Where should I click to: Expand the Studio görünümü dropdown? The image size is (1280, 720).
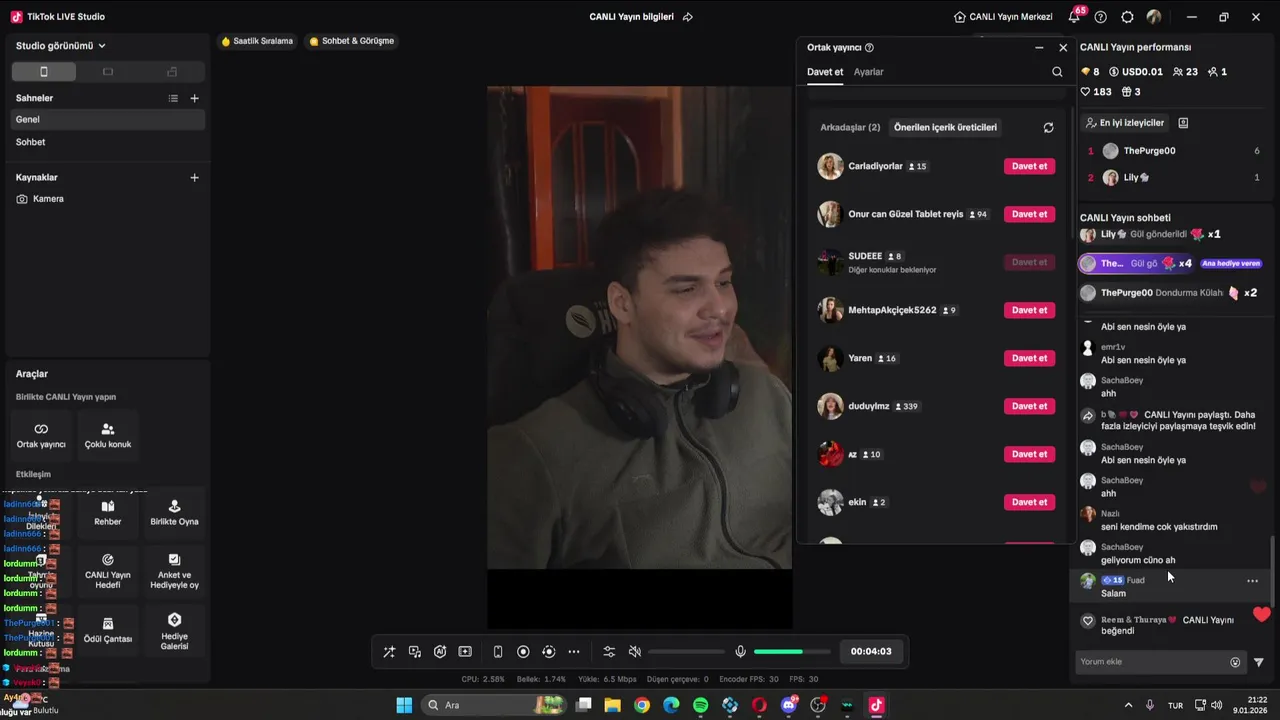pyautogui.click(x=61, y=46)
